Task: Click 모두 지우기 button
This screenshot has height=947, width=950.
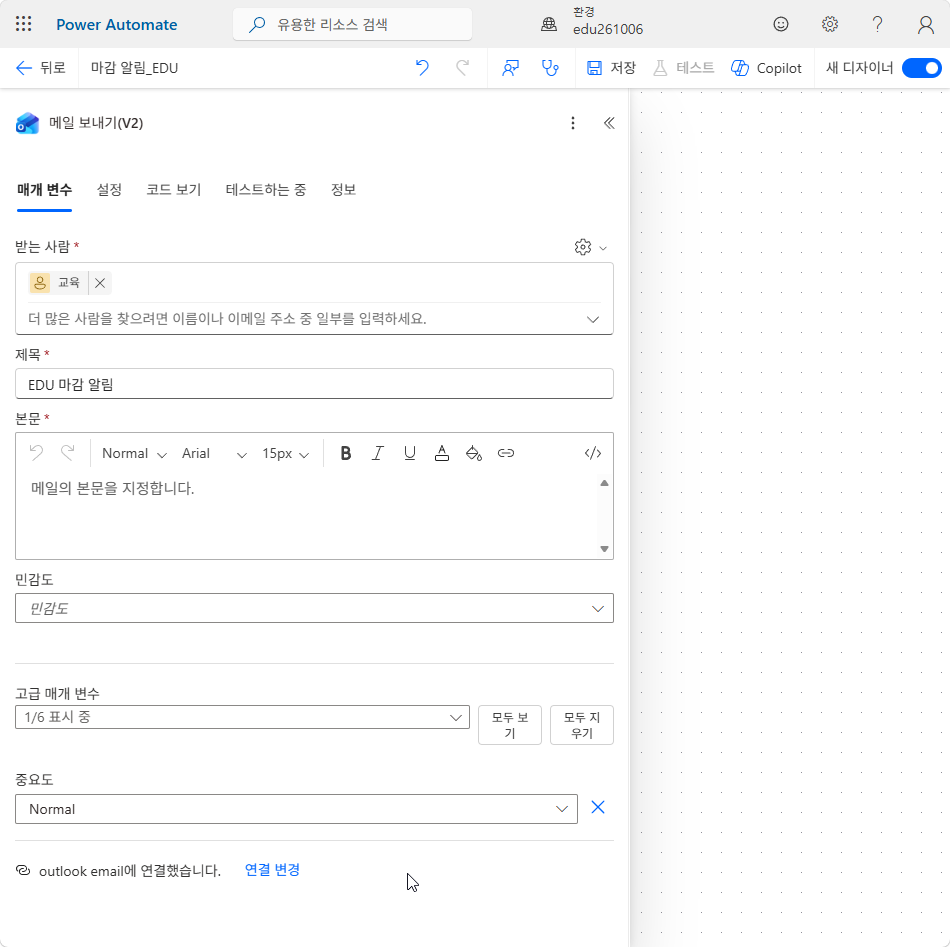Action: pyautogui.click(x=582, y=725)
